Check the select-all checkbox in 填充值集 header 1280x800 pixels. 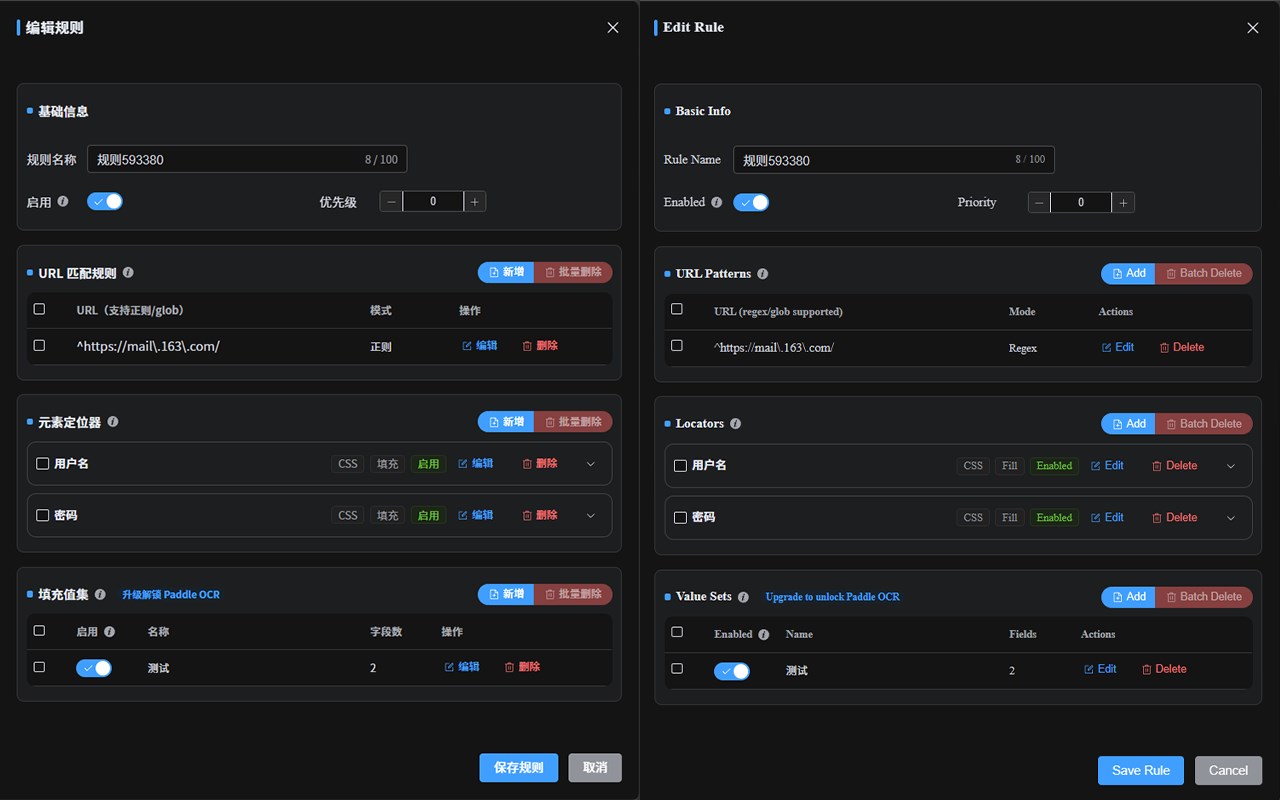tap(39, 630)
